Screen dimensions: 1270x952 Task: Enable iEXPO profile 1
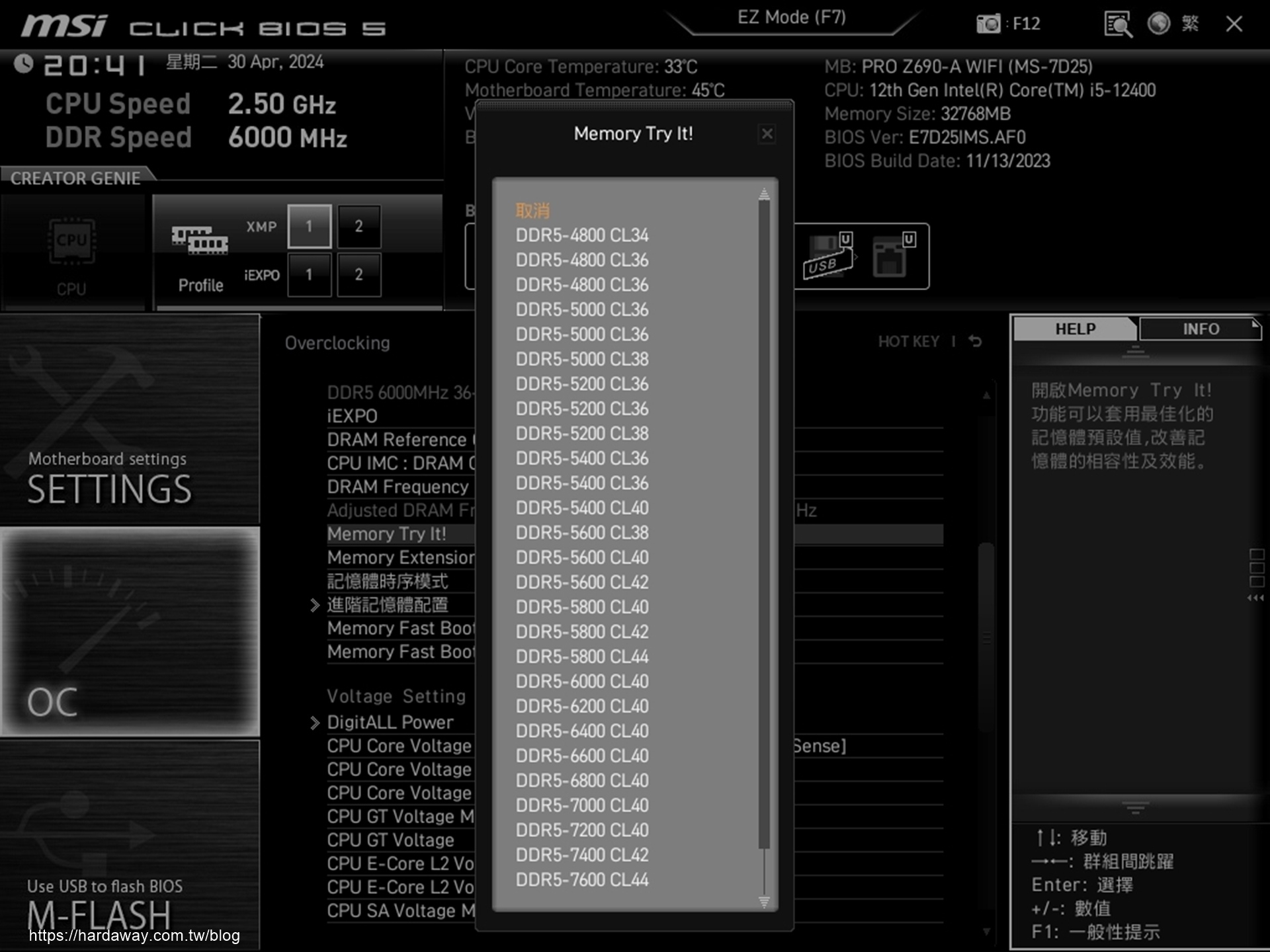pos(309,274)
